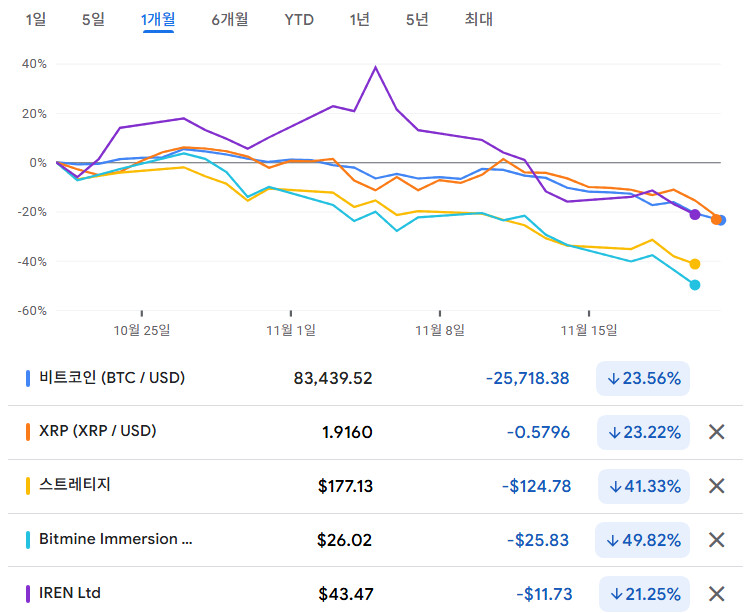
Task: Open the XRP (XRP / USD) row
Action: click(x=97, y=431)
